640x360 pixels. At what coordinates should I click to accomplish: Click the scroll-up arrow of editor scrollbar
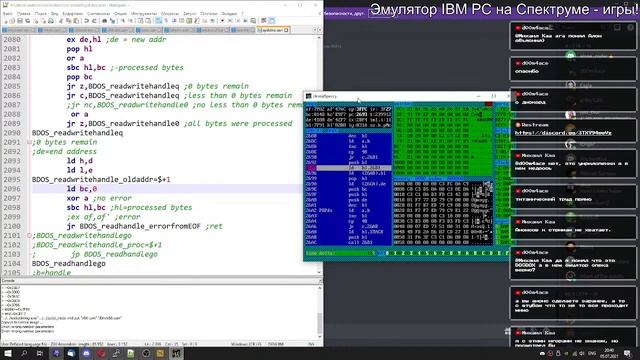coord(319,37)
